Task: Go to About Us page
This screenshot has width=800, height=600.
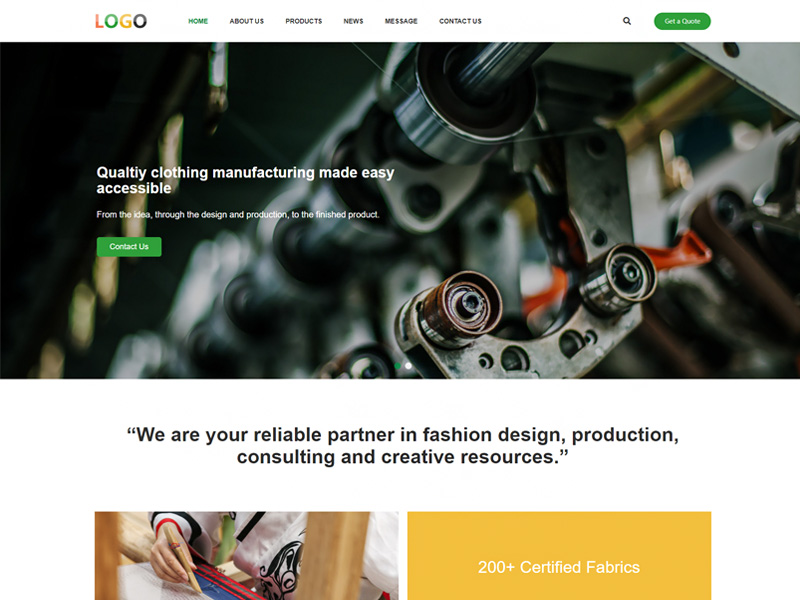Action: pos(246,21)
